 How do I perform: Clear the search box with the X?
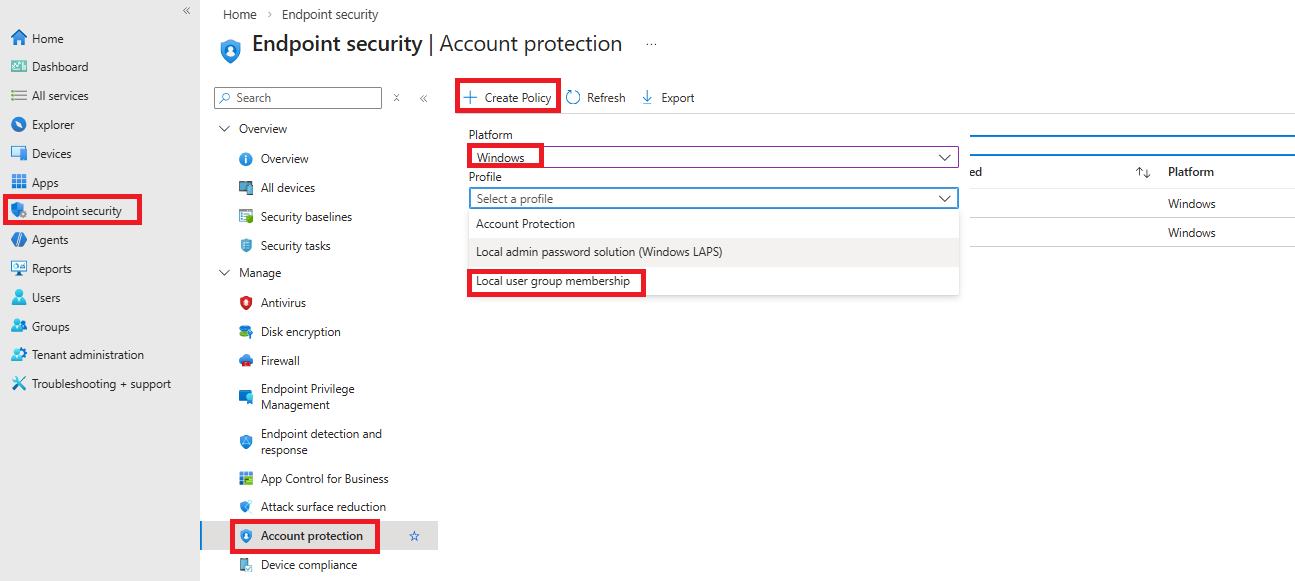(x=396, y=98)
